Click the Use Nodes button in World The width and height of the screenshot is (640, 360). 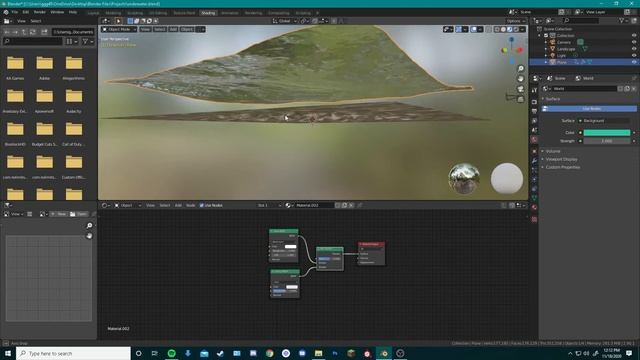click(x=589, y=109)
